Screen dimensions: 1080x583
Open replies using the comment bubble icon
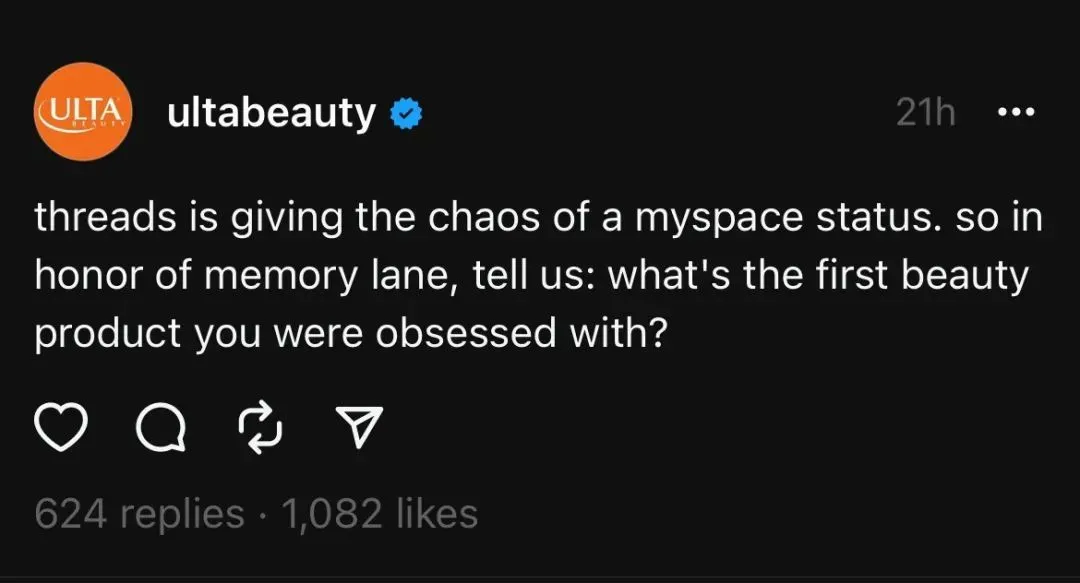point(161,428)
